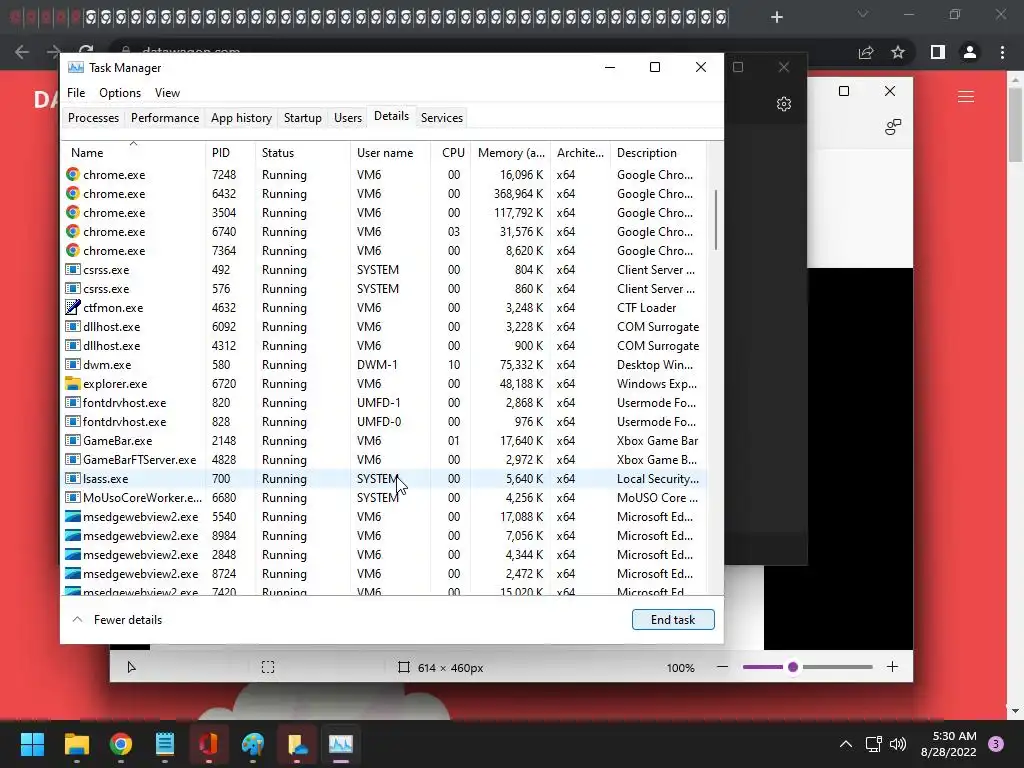This screenshot has width=1024, height=768.
Task: Select csrss.exe icon with PID 576
Action: tap(72, 288)
